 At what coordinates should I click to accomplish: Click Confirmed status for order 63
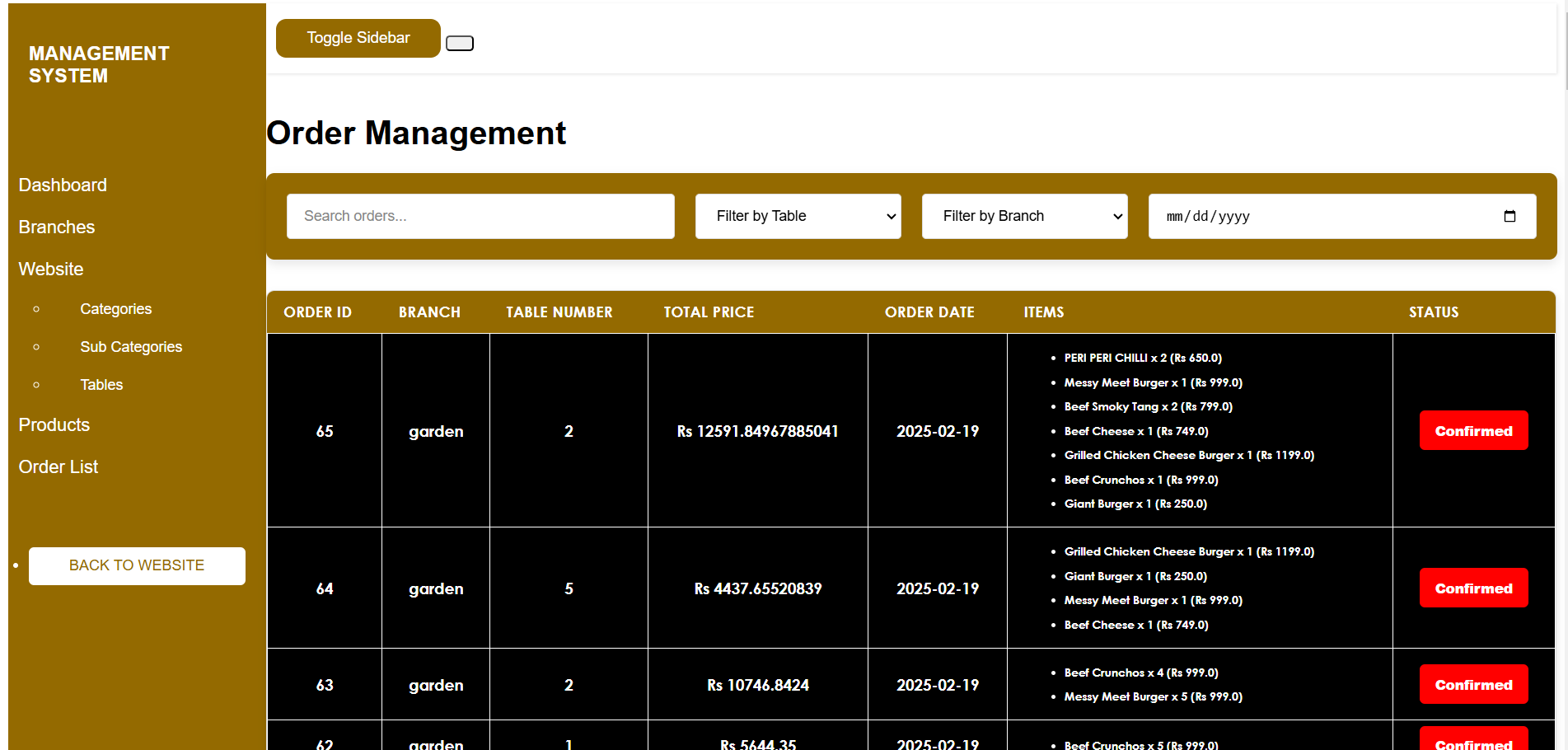coord(1472,685)
